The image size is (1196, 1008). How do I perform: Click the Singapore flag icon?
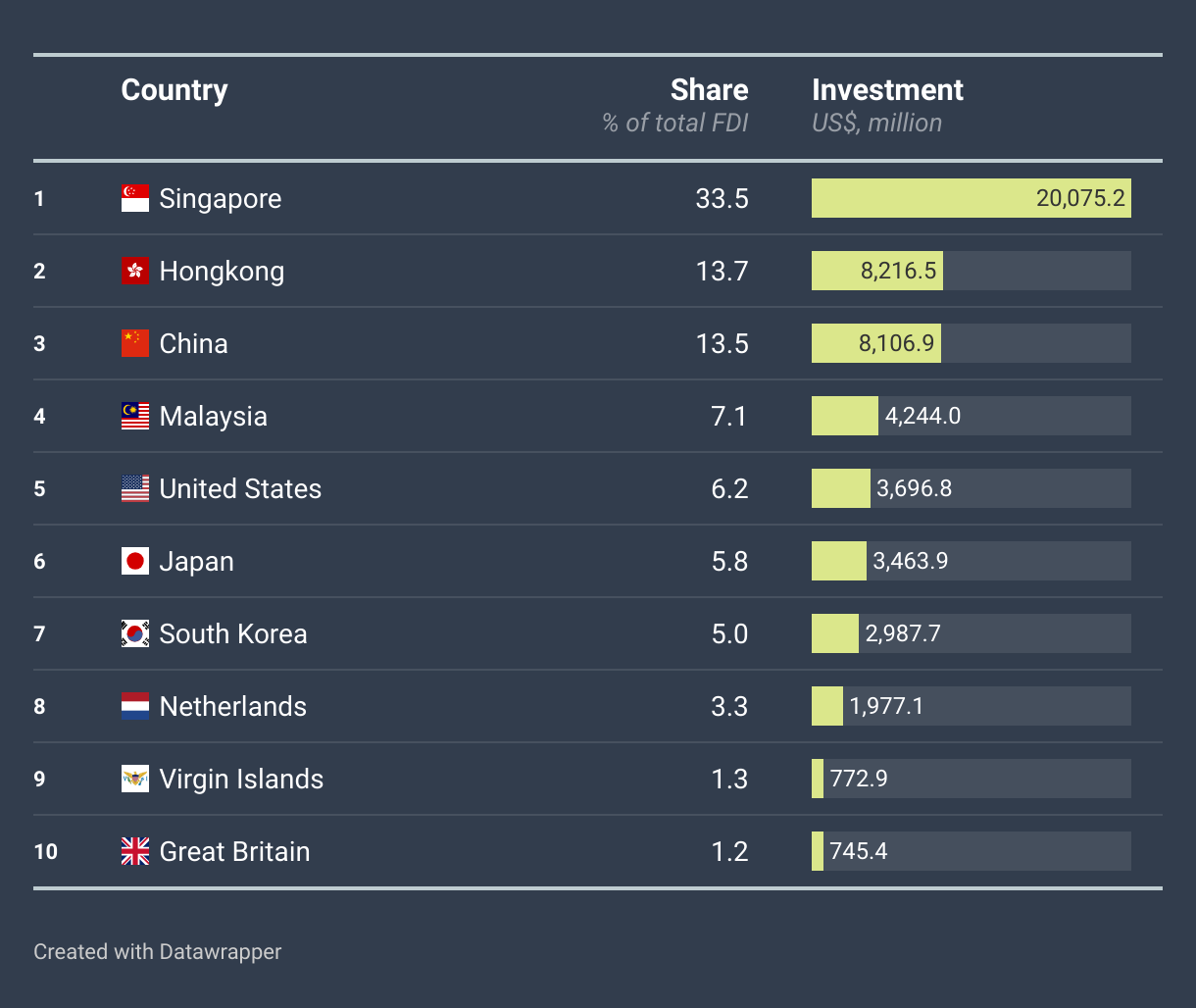135,199
